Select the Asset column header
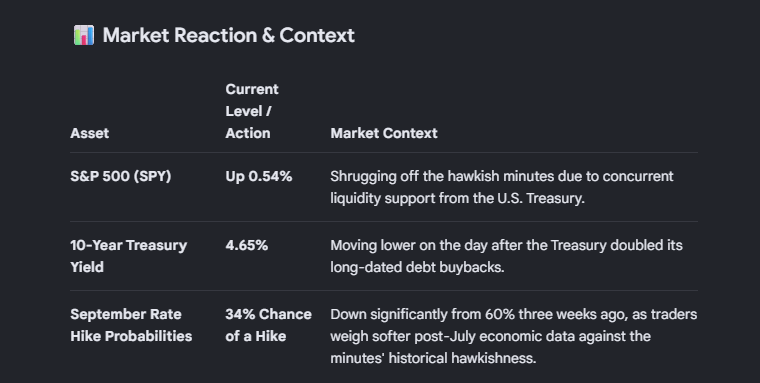The image size is (760, 383). pyautogui.click(x=90, y=133)
